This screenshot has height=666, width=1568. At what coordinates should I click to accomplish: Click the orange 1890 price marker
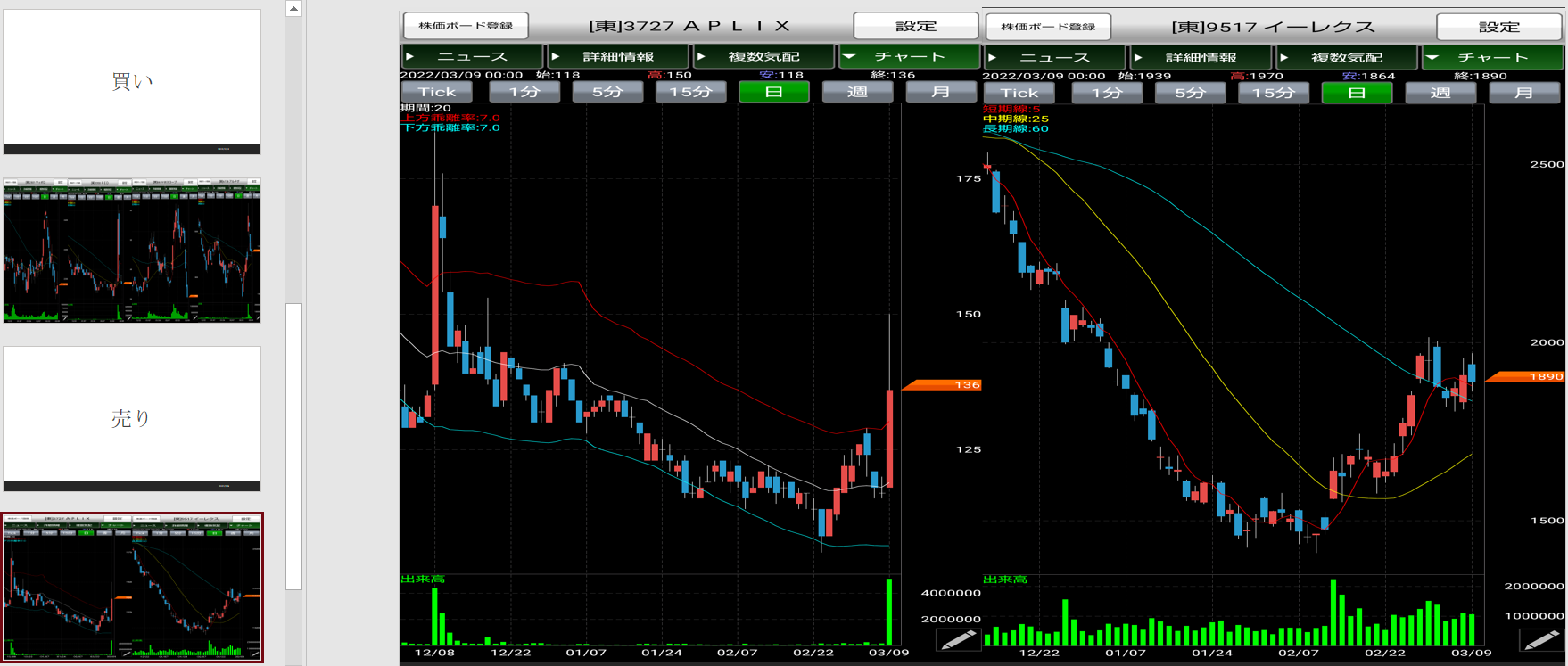1525,377
